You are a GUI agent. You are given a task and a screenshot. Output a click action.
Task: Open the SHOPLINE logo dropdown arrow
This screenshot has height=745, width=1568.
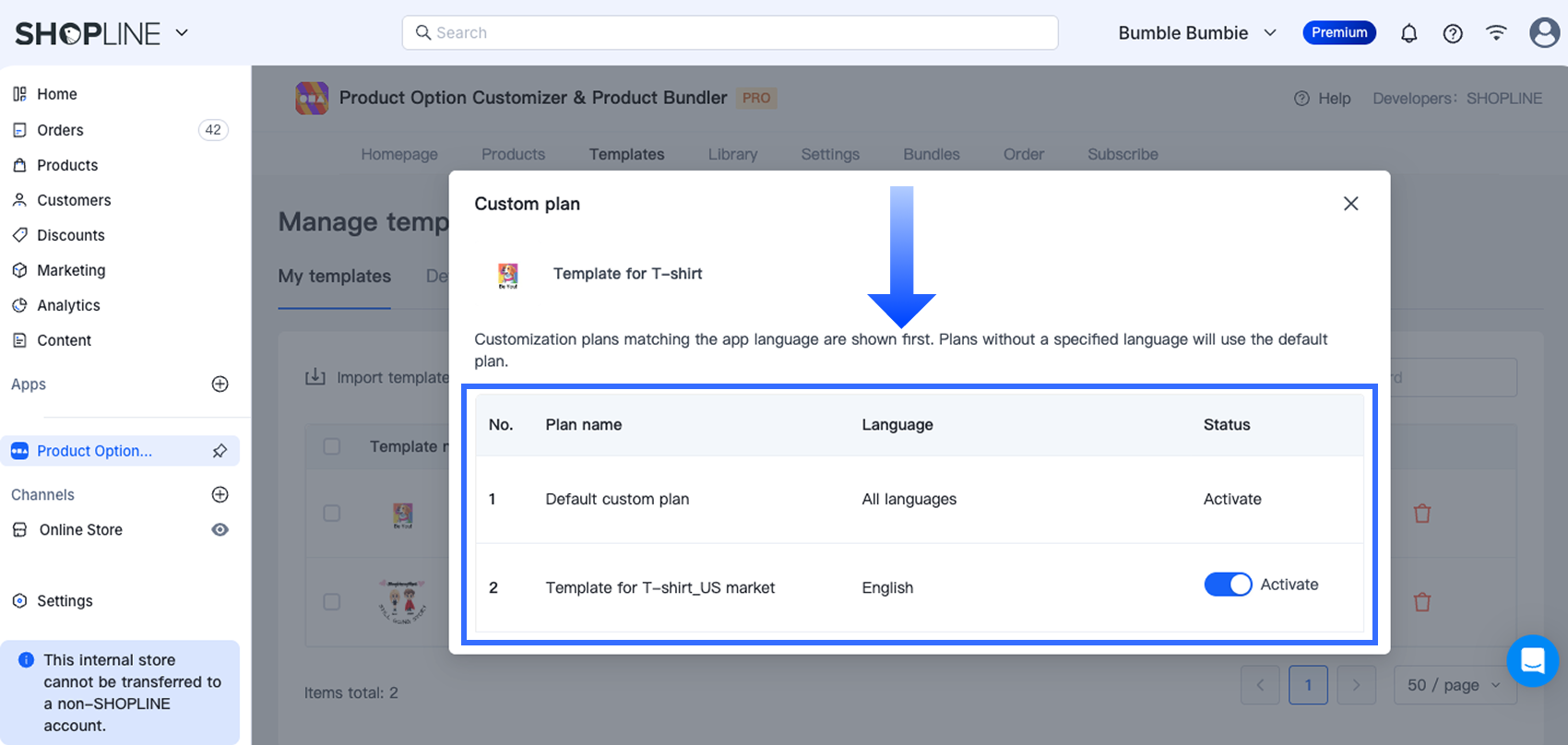coord(182,33)
